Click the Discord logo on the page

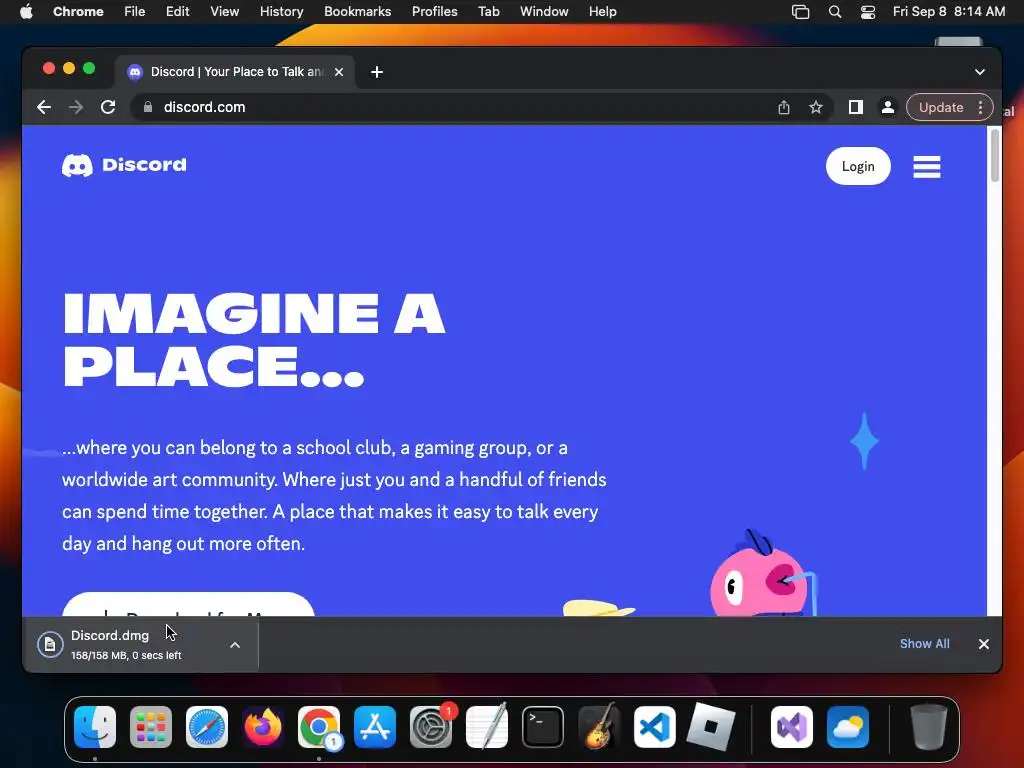tap(124, 165)
